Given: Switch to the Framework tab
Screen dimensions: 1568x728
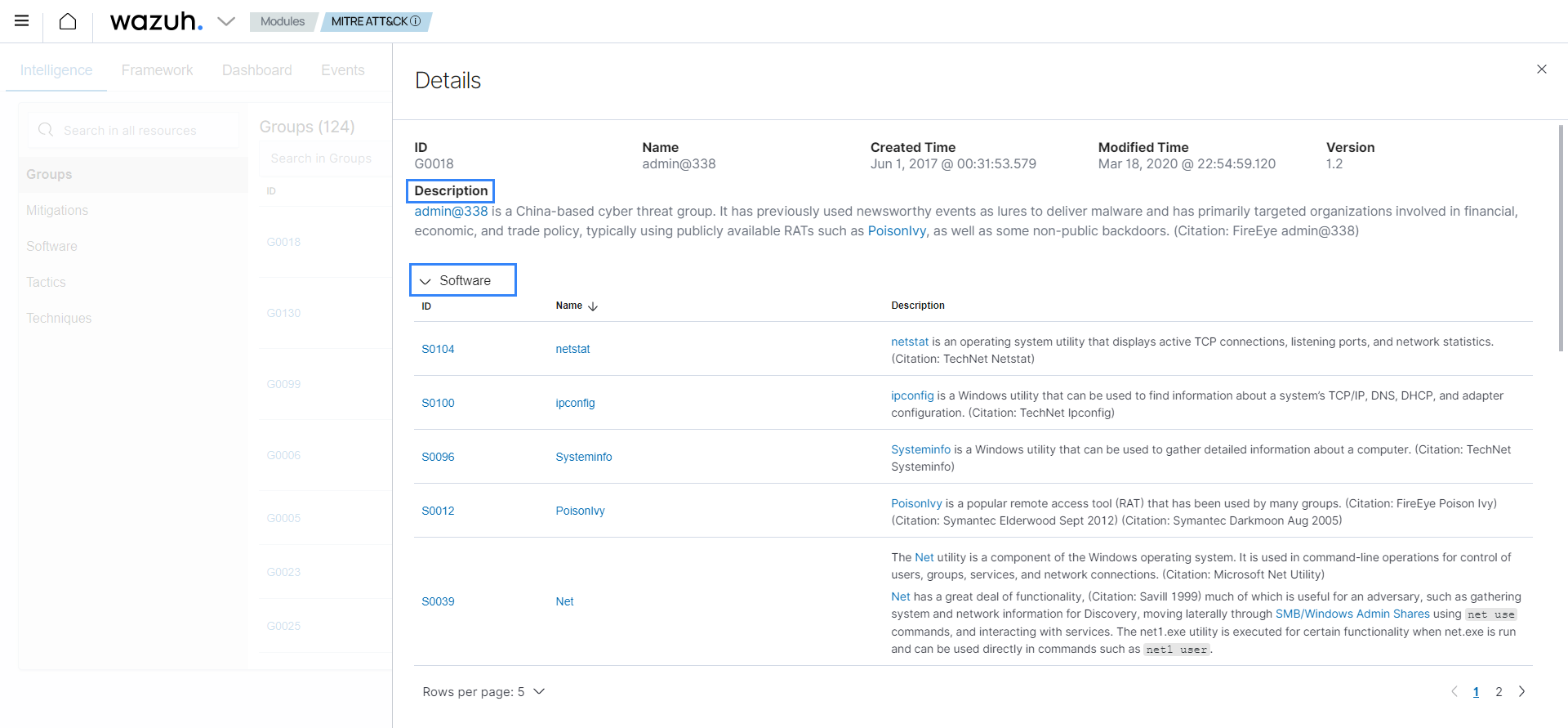Looking at the screenshot, I should (158, 70).
